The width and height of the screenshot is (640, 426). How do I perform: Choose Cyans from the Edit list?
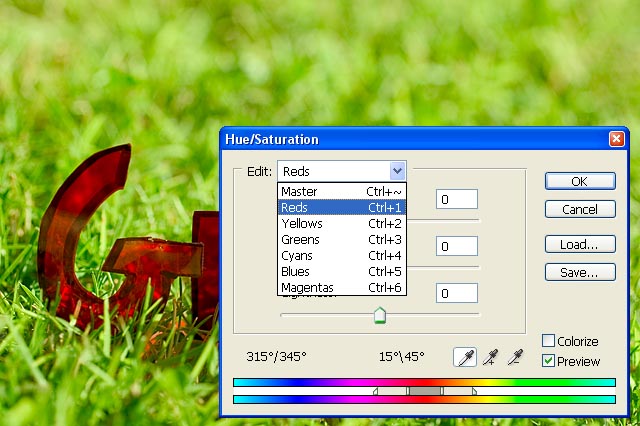[342, 255]
